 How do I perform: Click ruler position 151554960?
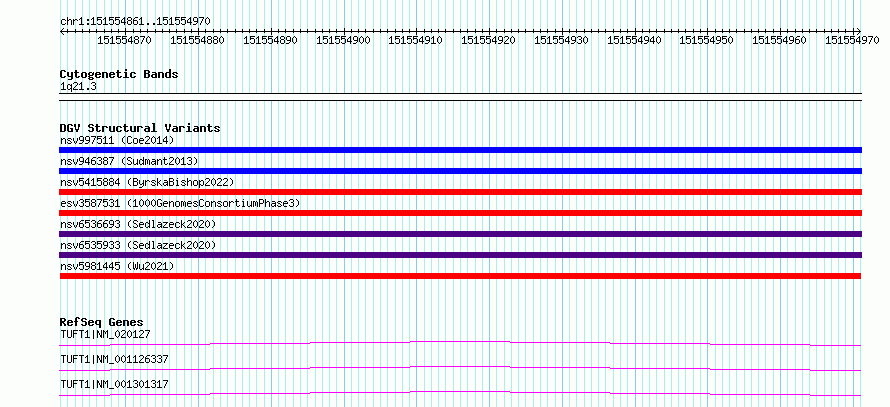779,40
